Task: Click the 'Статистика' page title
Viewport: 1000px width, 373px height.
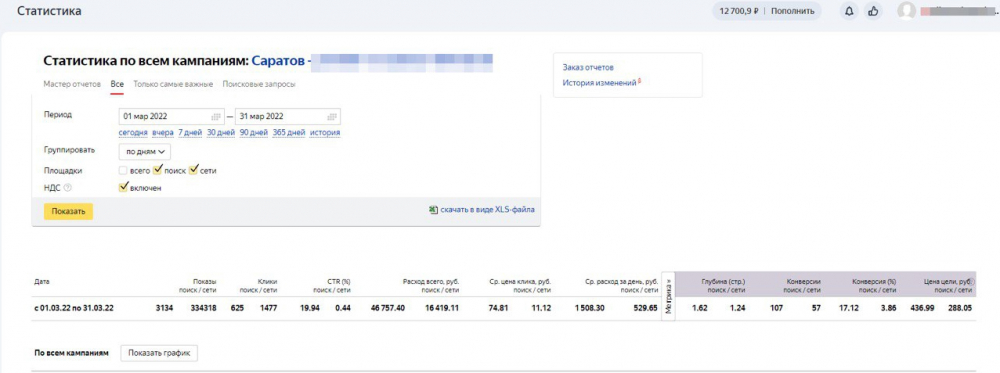Action: pyautogui.click(x=49, y=11)
